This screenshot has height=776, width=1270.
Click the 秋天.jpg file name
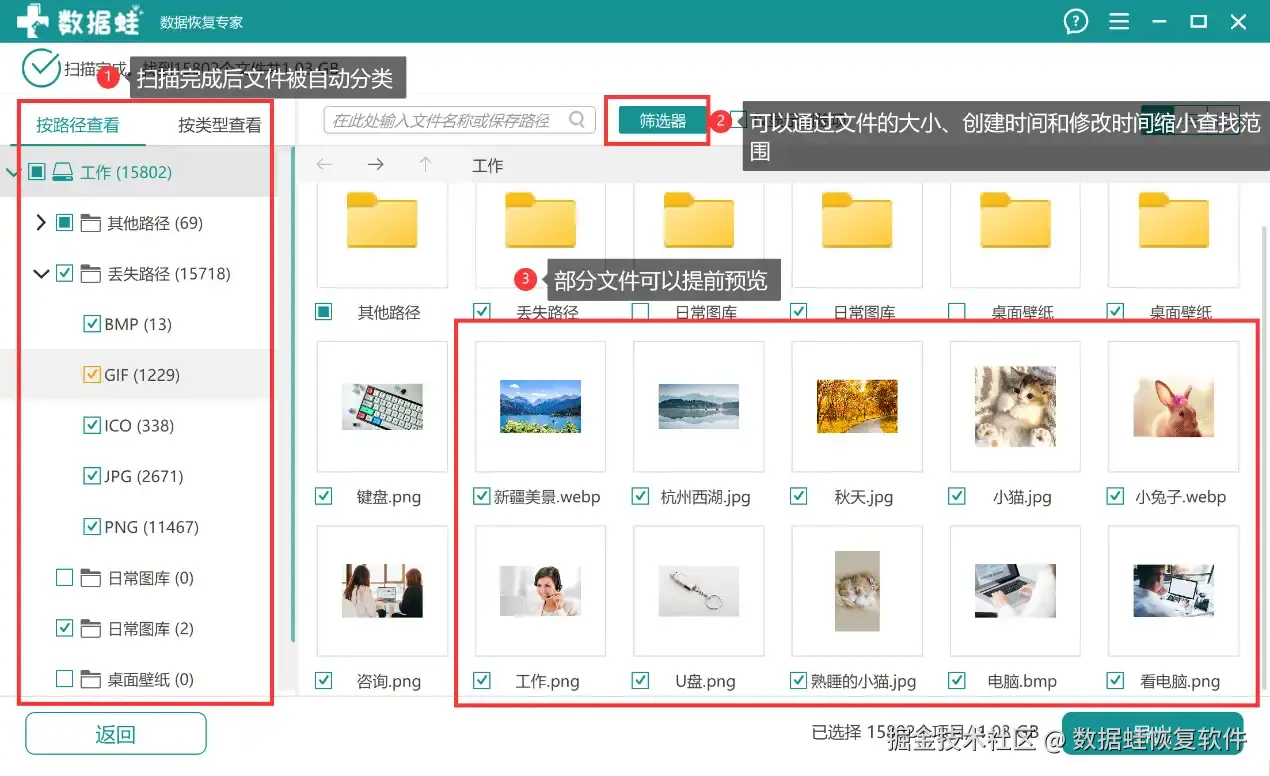click(864, 497)
